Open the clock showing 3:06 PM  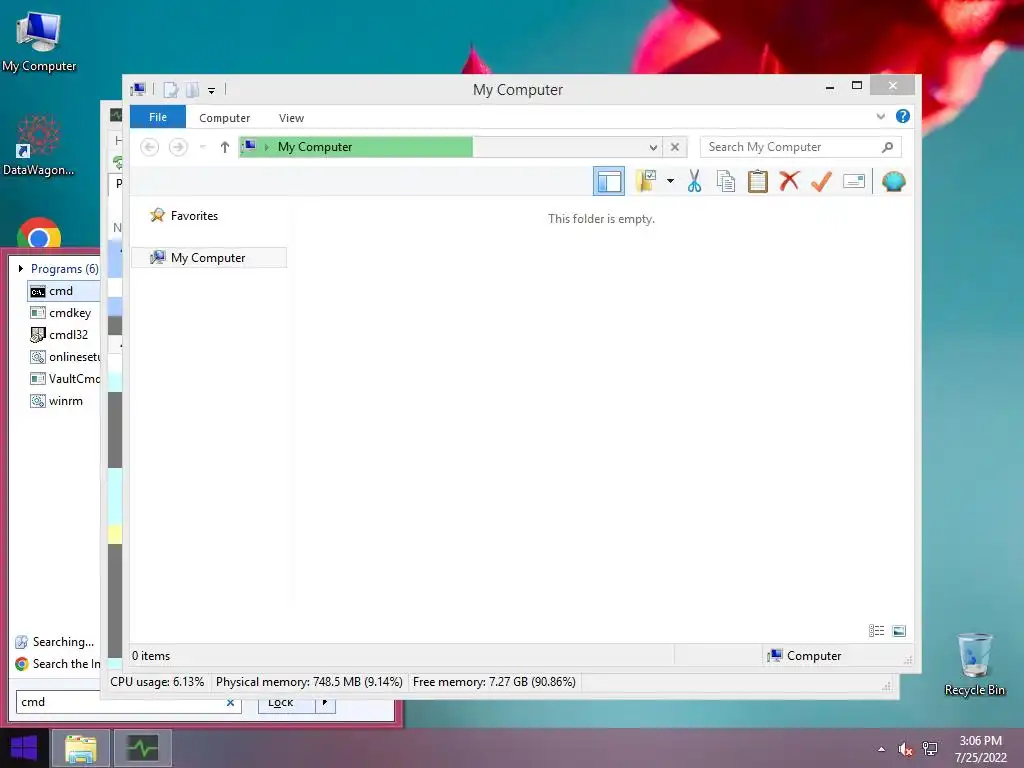(981, 748)
